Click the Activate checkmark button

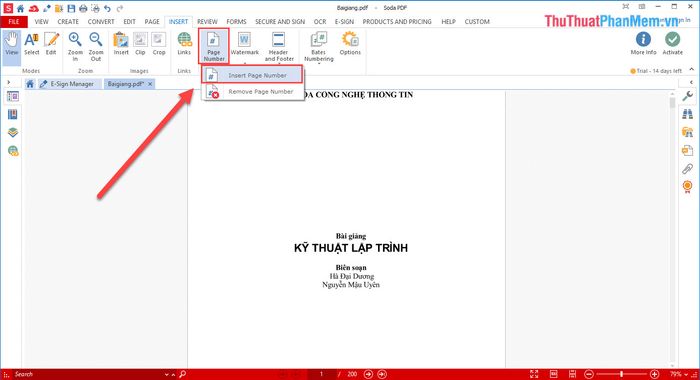click(x=672, y=44)
